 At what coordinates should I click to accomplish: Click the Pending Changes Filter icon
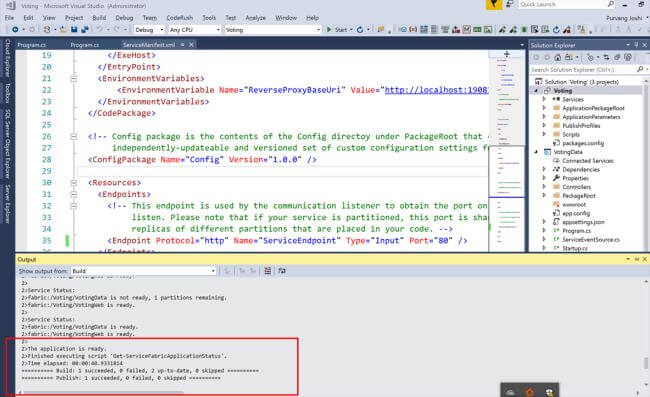pyautogui.click(x=590, y=57)
